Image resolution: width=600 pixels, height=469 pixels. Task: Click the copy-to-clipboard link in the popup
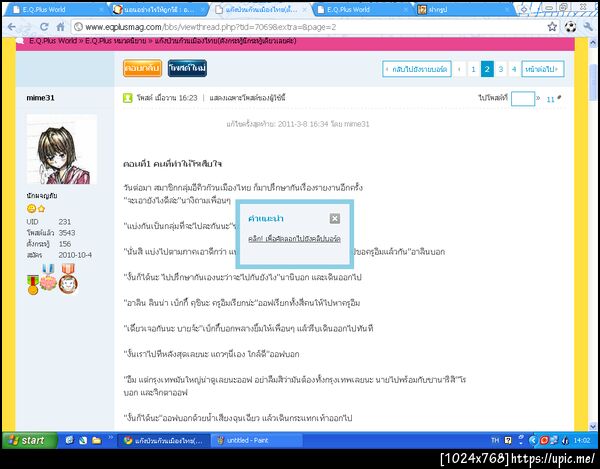click(x=294, y=239)
